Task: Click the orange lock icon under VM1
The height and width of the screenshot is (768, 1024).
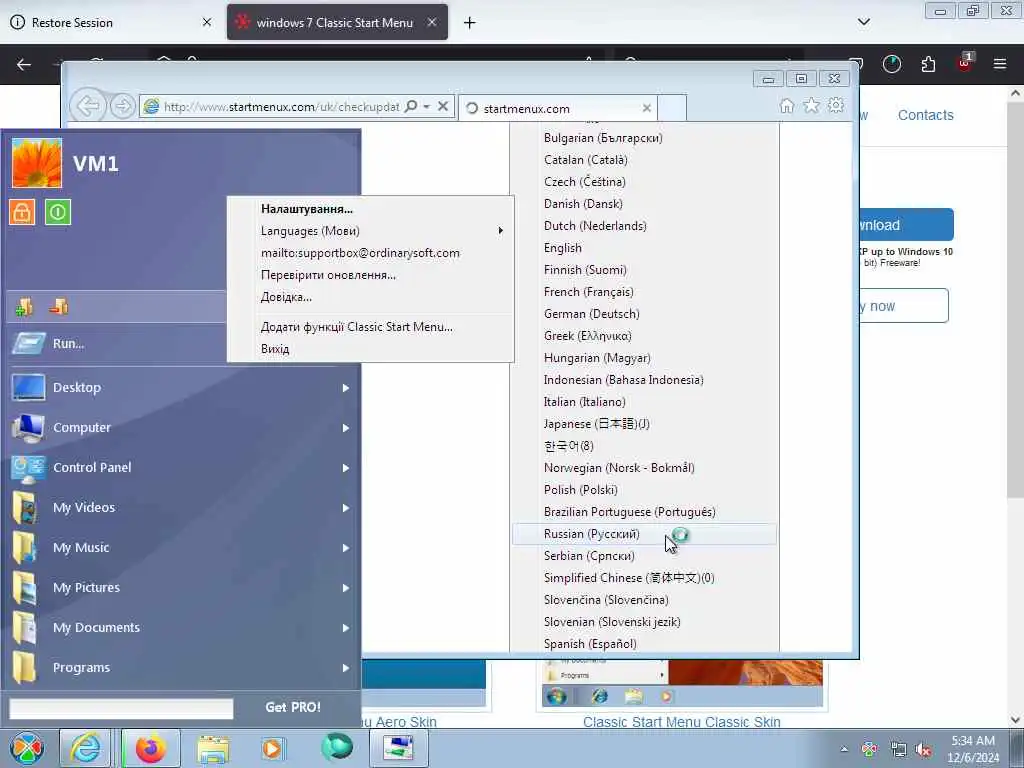Action: pyautogui.click(x=22, y=212)
